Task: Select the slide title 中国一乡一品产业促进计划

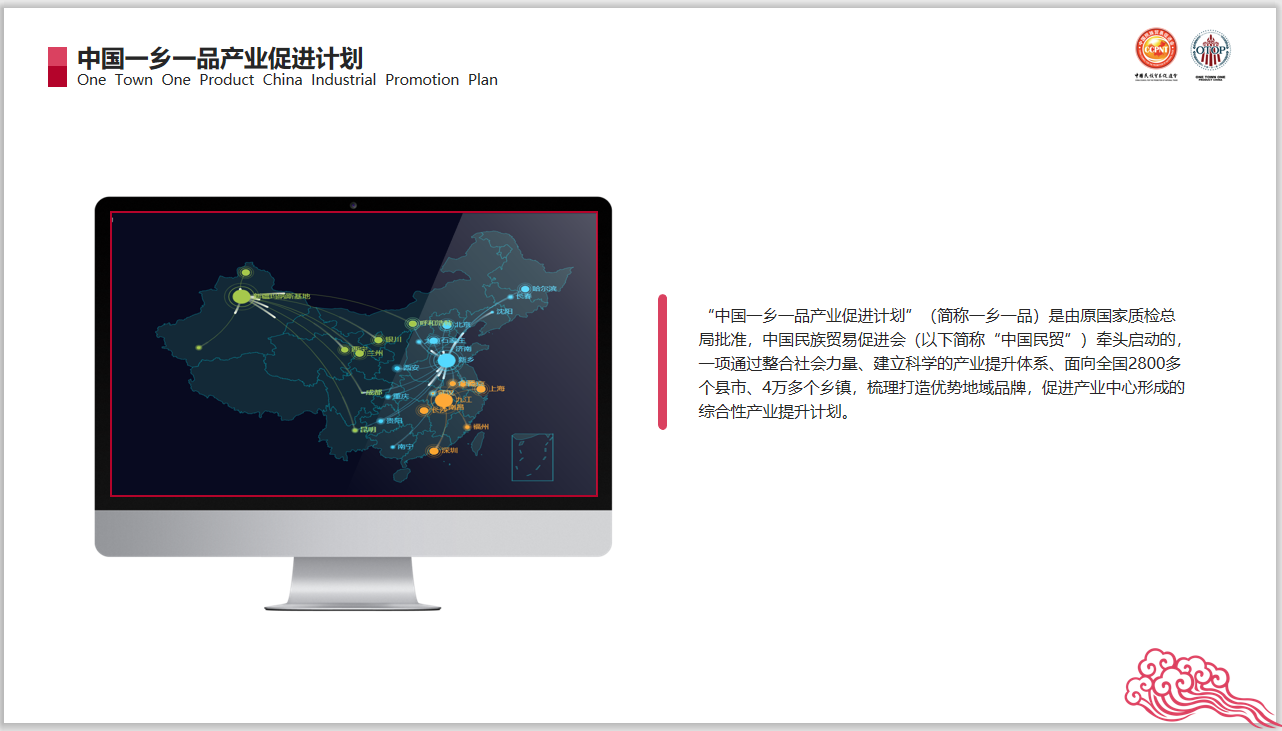Action: pos(220,58)
